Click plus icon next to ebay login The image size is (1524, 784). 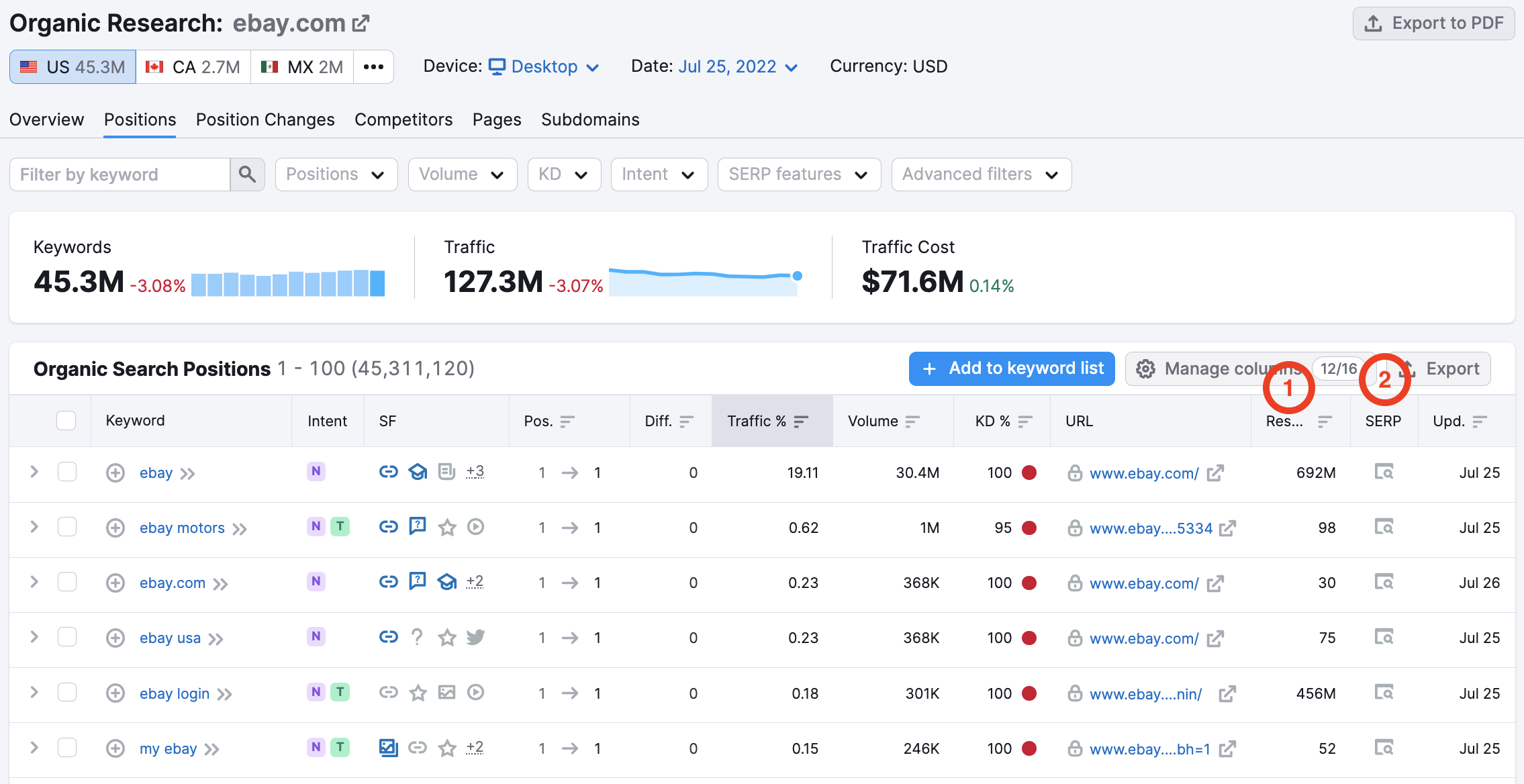115,693
